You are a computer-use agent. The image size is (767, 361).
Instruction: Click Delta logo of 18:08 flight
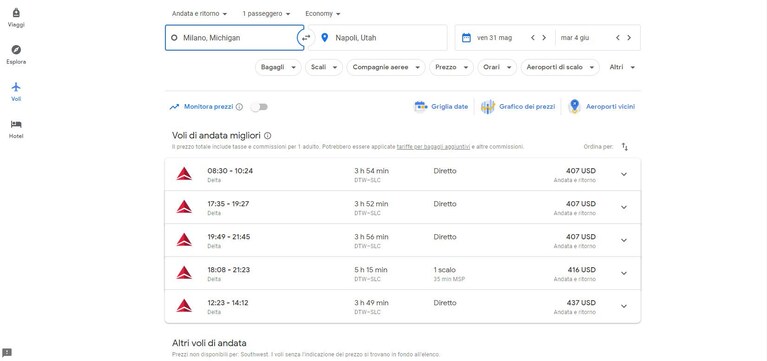pos(184,272)
